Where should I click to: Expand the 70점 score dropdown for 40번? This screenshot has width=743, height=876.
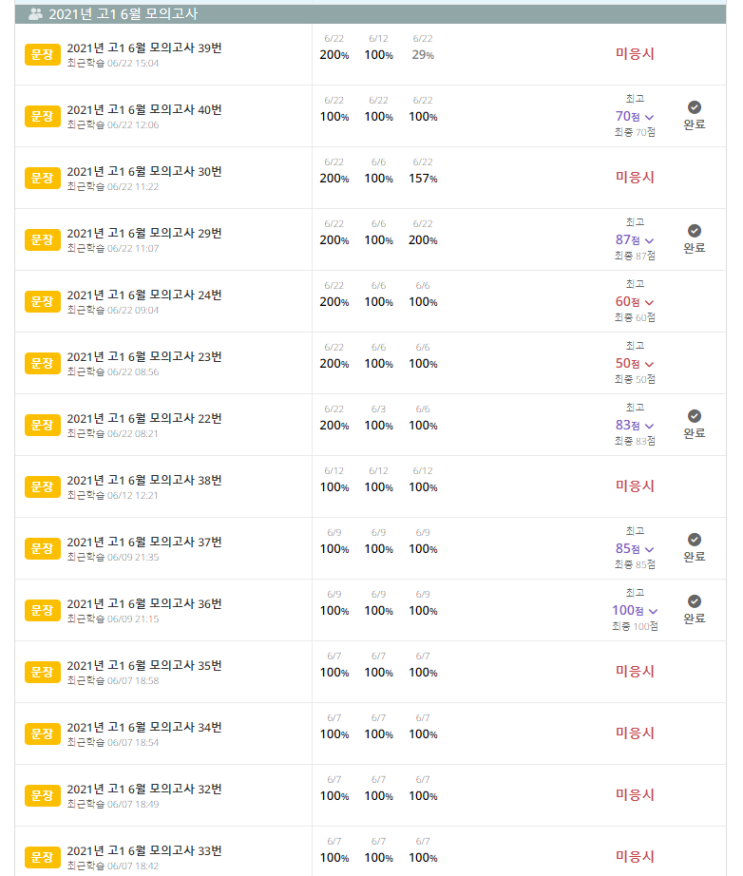[649, 117]
